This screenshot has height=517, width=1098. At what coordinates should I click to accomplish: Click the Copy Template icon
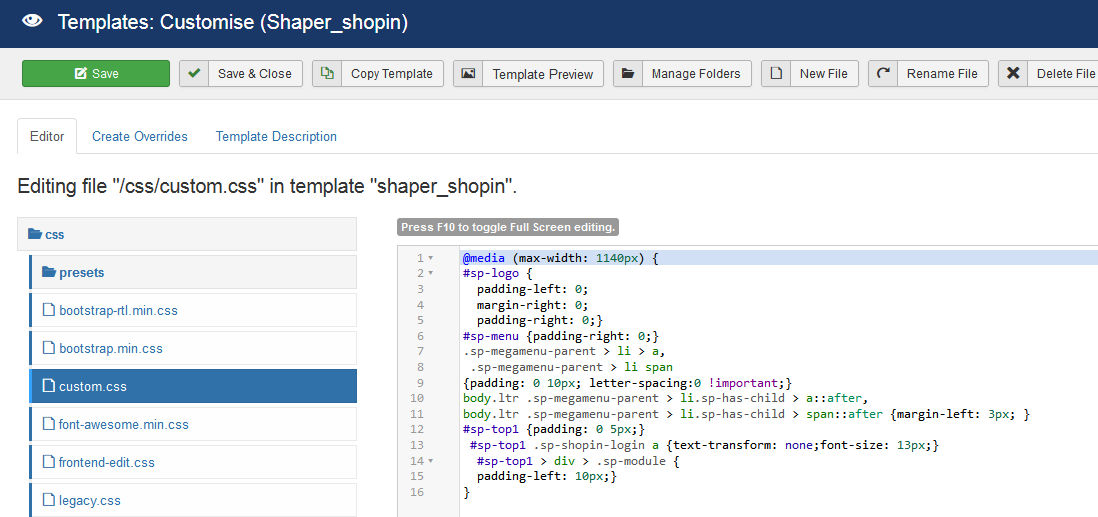327,74
